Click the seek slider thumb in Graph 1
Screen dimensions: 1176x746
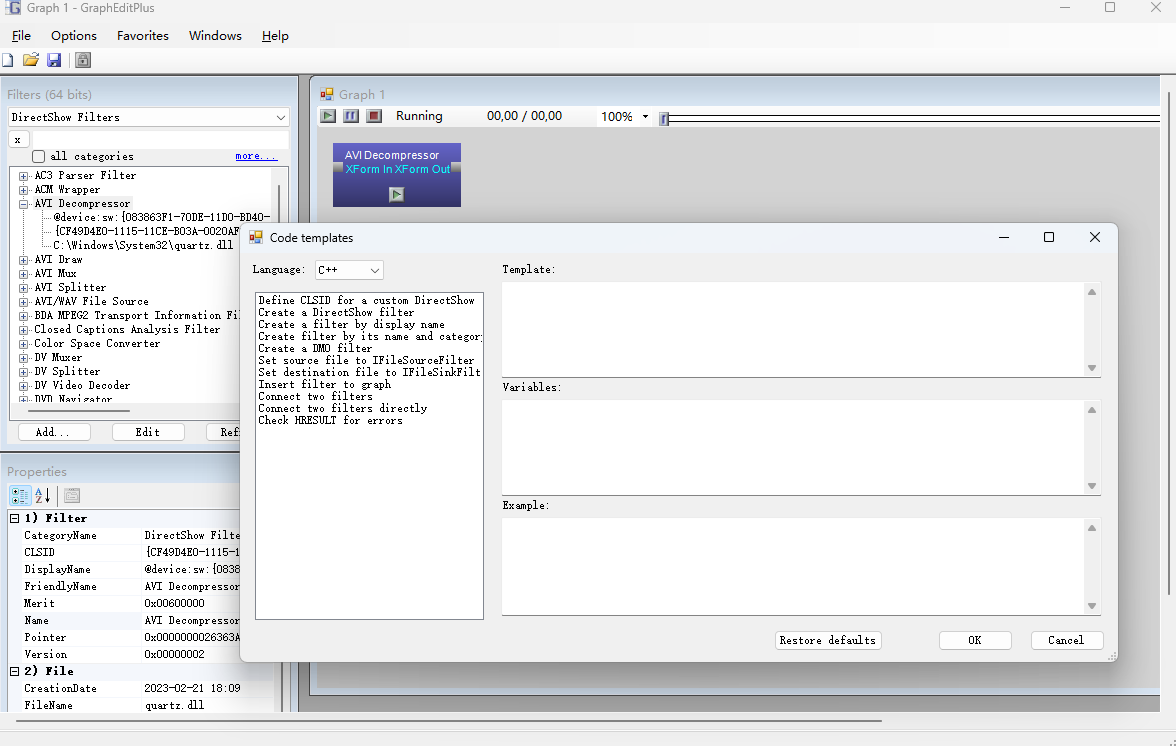click(664, 118)
